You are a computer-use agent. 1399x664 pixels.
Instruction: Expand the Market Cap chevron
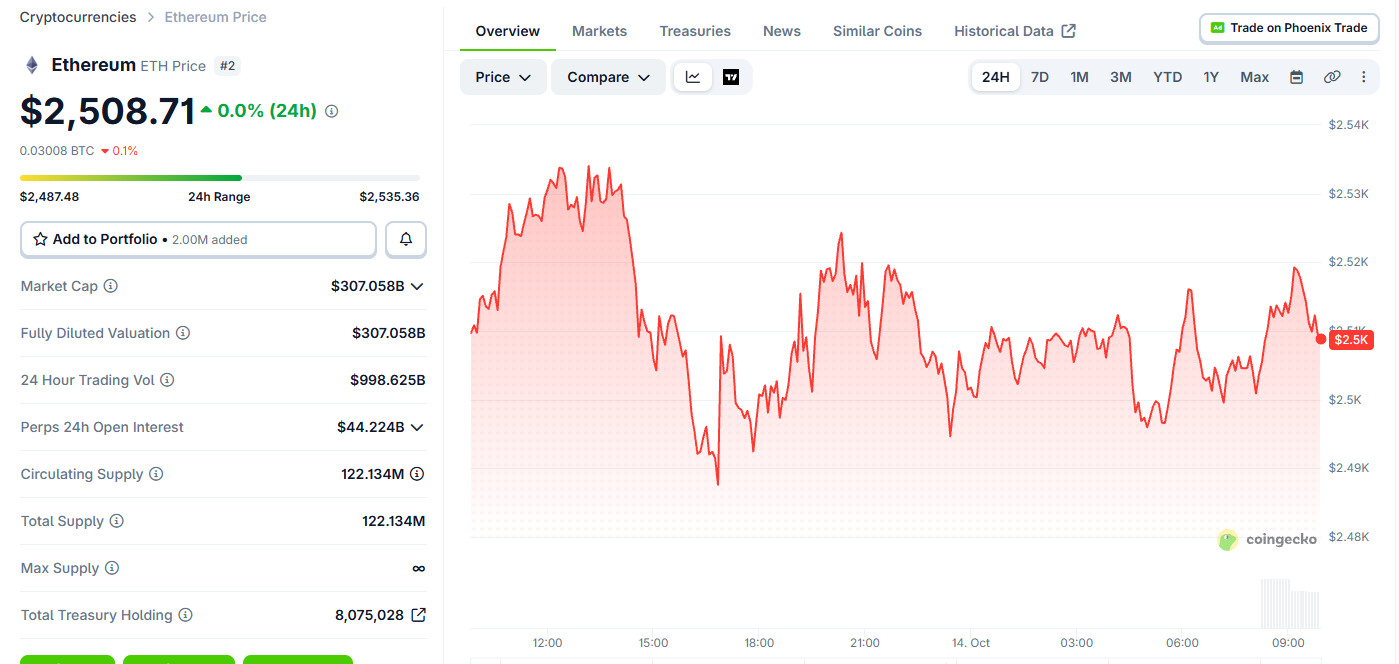(417, 286)
